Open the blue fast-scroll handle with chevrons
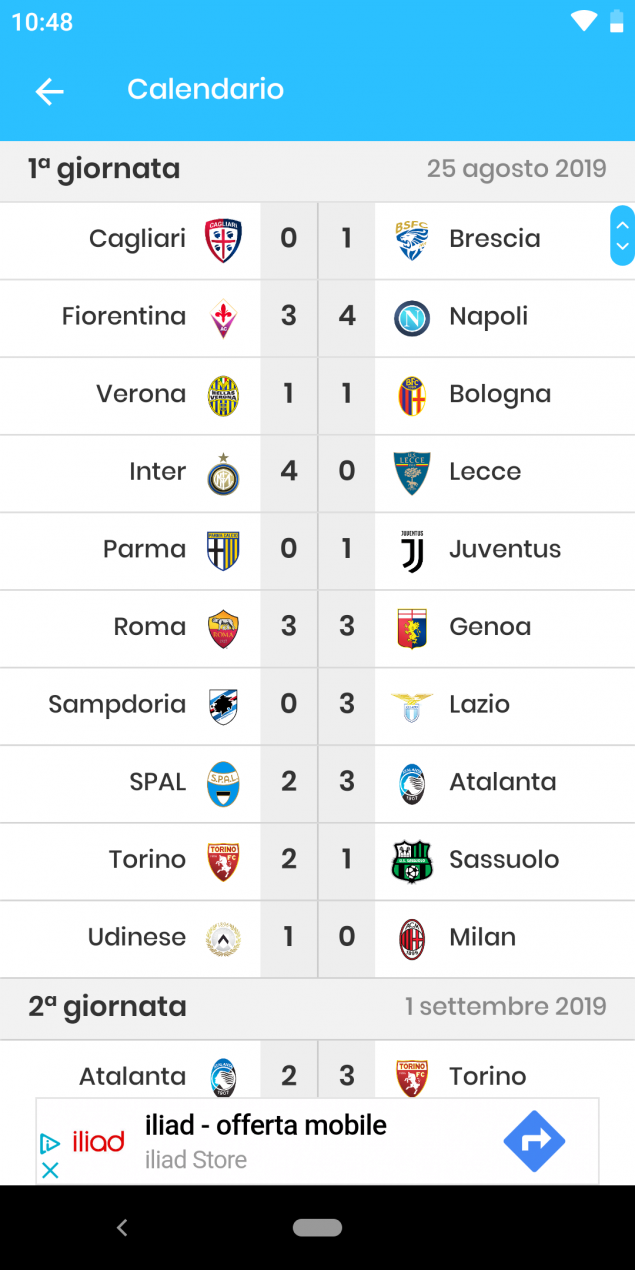 [x=622, y=236]
